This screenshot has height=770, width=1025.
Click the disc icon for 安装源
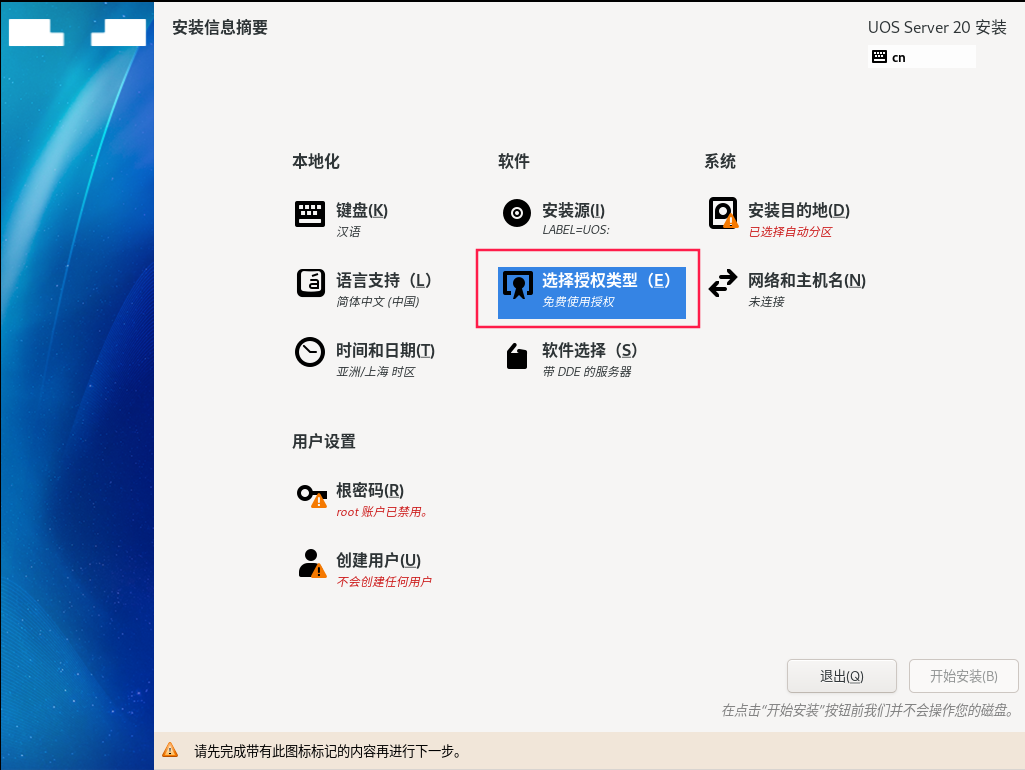[516, 213]
